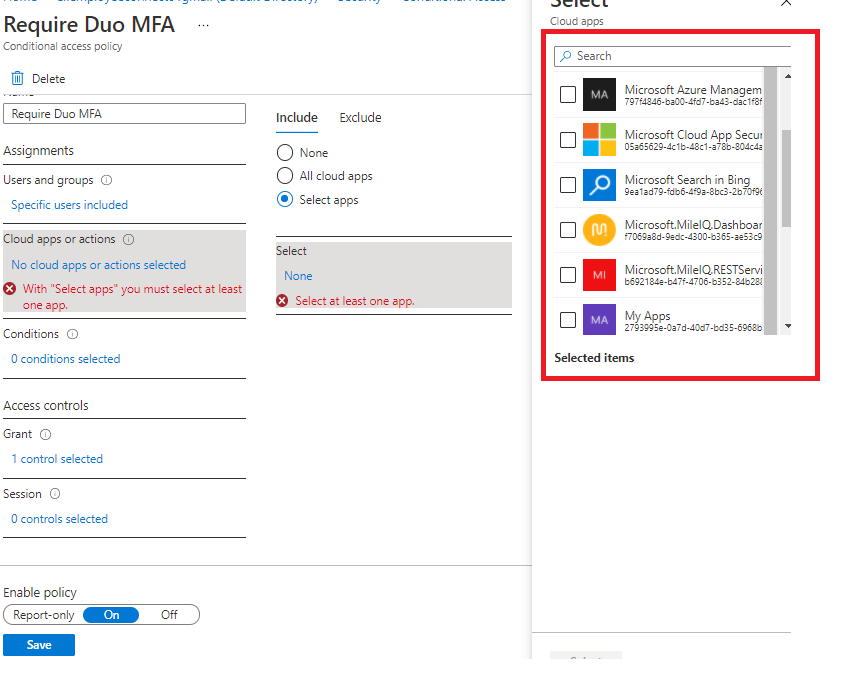Open the ellipsis more options menu

(203, 25)
